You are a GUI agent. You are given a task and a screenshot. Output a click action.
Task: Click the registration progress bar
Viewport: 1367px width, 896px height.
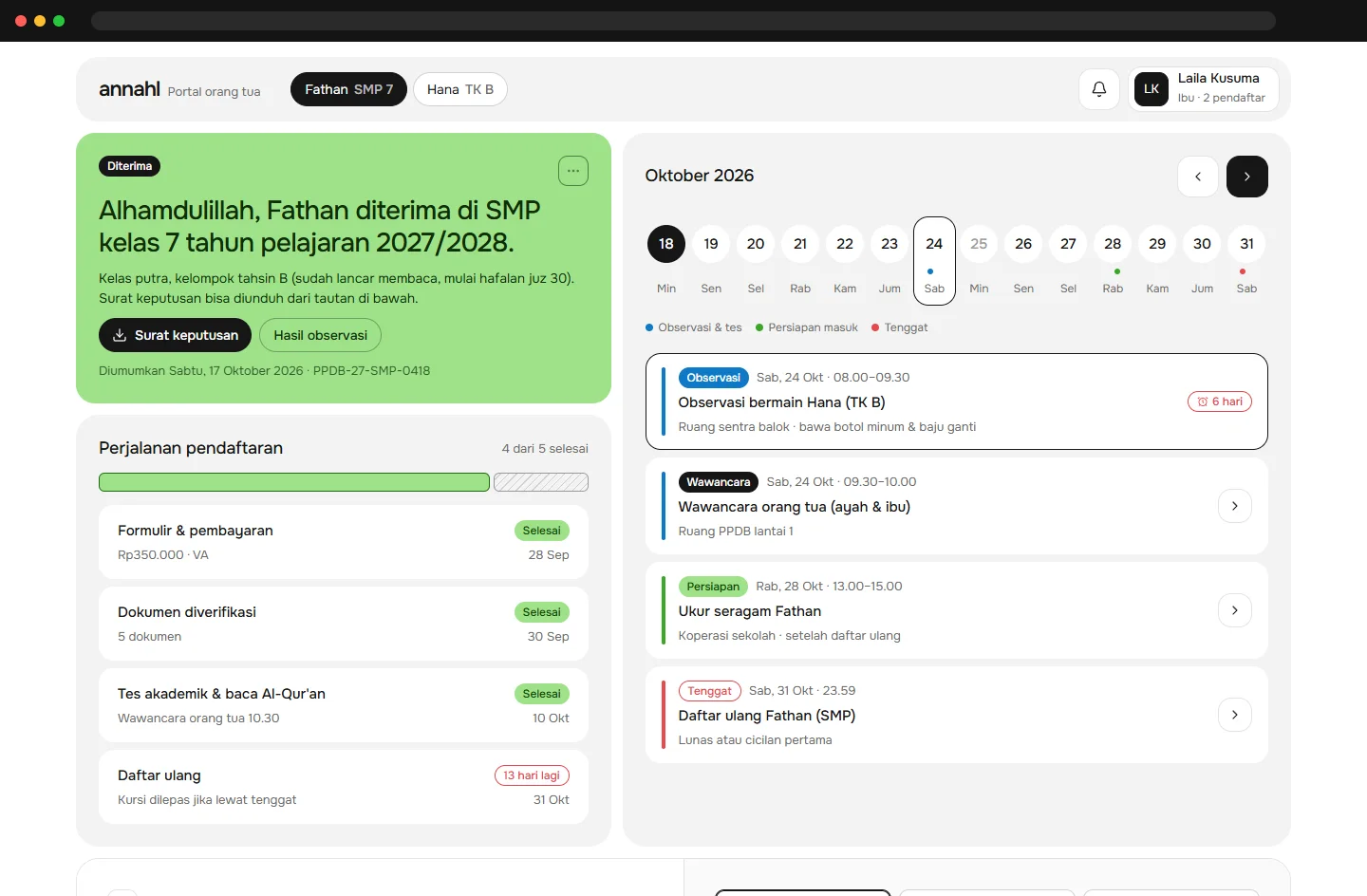tap(344, 482)
